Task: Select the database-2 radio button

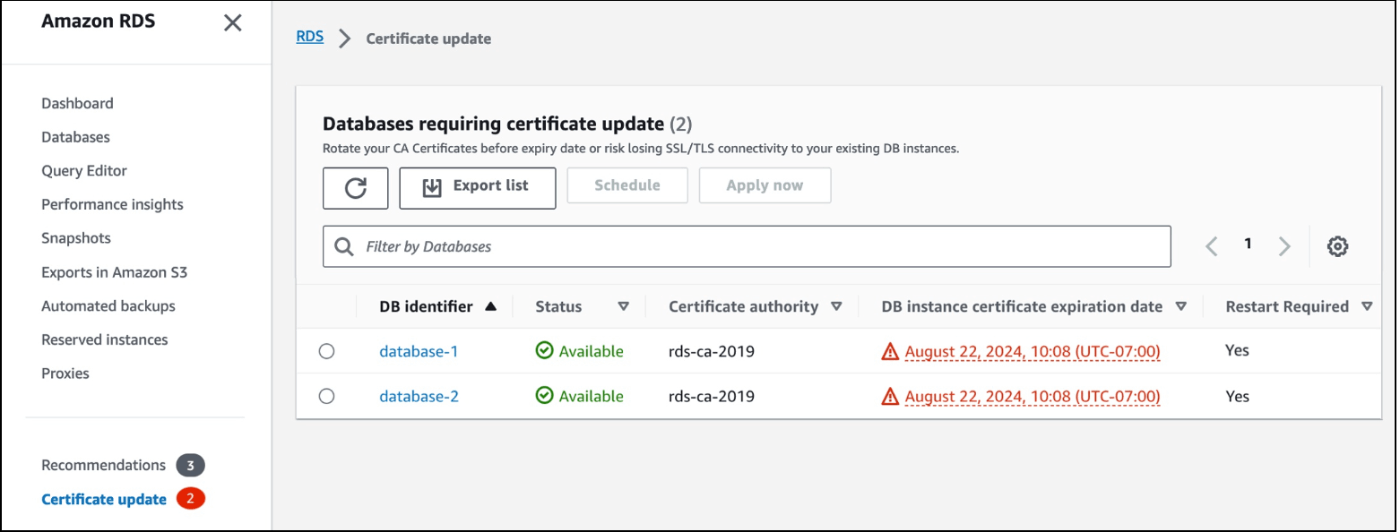Action: (326, 396)
